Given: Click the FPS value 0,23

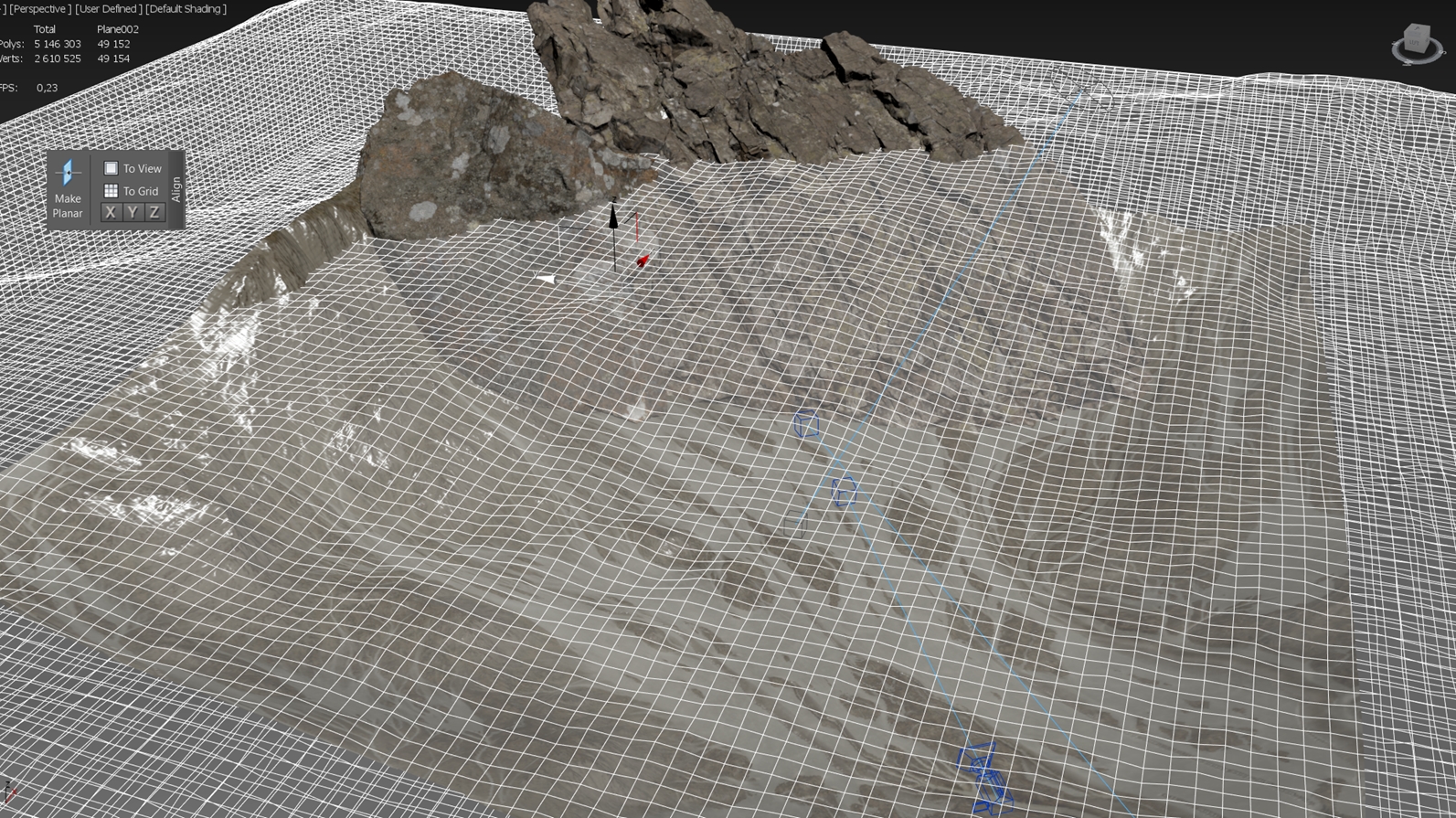Looking at the screenshot, I should [x=48, y=88].
